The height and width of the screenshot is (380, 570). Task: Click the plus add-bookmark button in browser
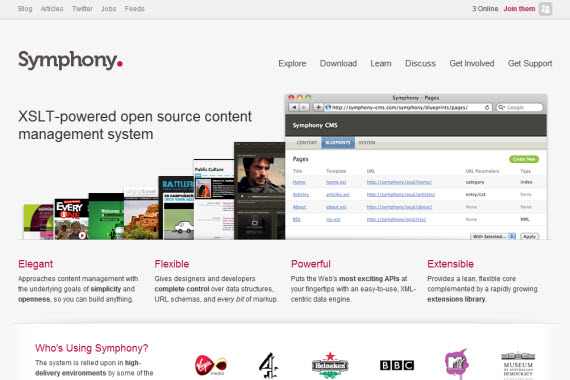(318, 107)
